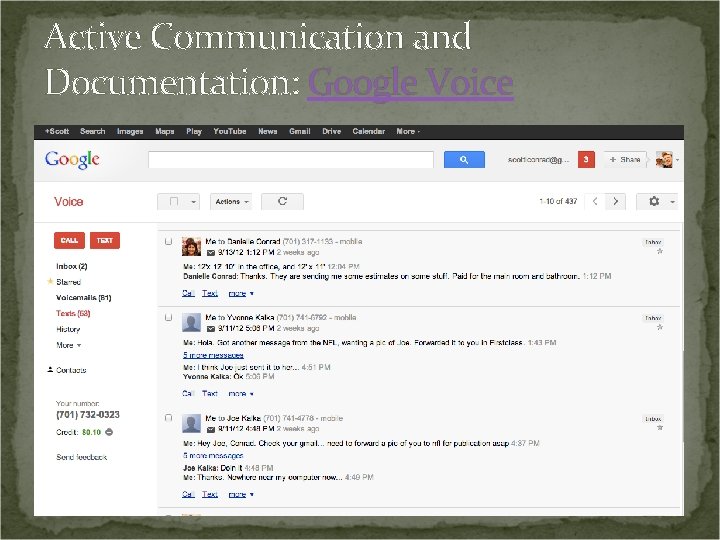
Task: Click Danielle Conrad's contact photo
Action: tap(191, 247)
